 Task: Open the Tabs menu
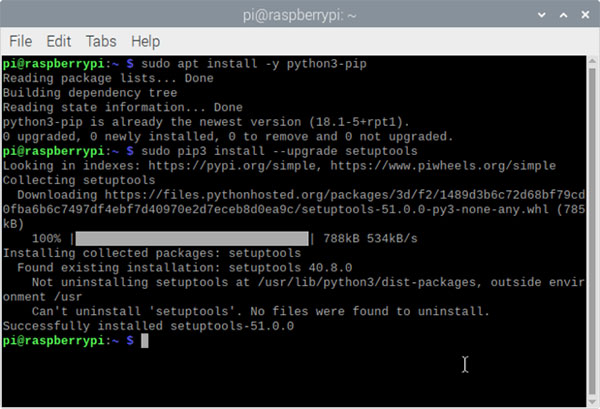(x=101, y=41)
